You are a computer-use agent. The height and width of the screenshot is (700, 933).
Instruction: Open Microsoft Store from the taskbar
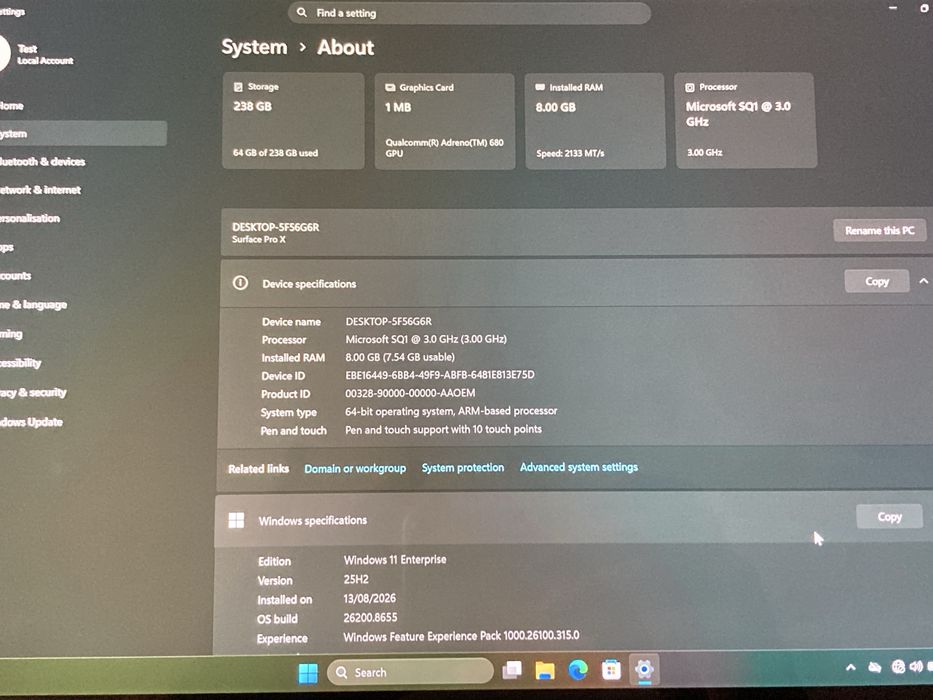click(611, 670)
